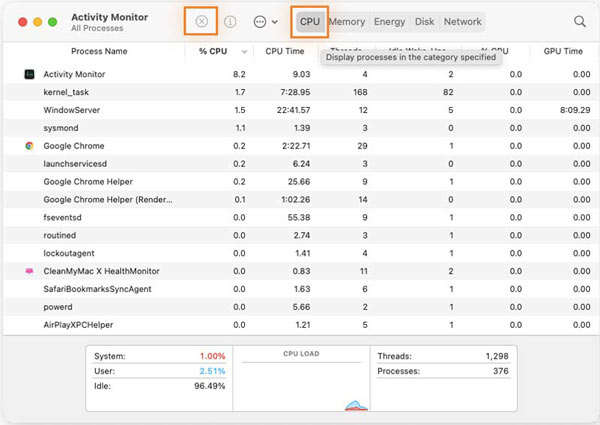This screenshot has height=425, width=600.
Task: Switch to the CPU tab
Action: [310, 22]
